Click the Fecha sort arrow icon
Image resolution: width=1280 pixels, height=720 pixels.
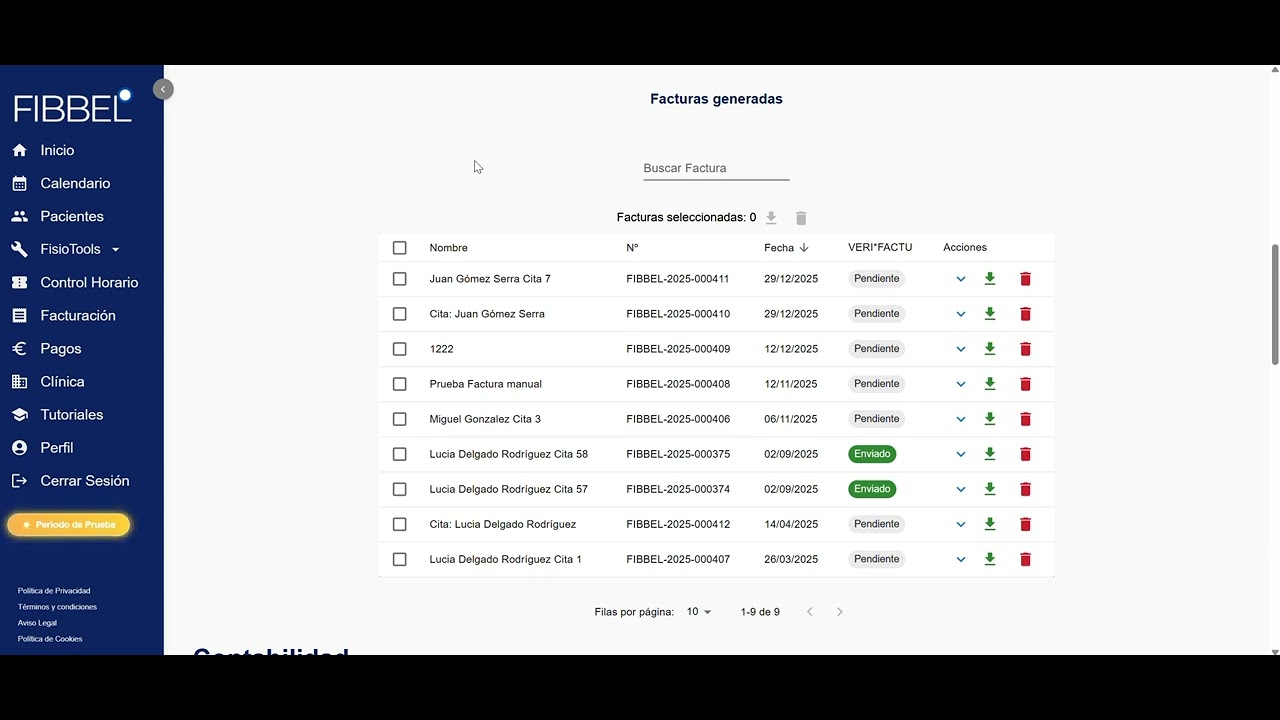(804, 248)
